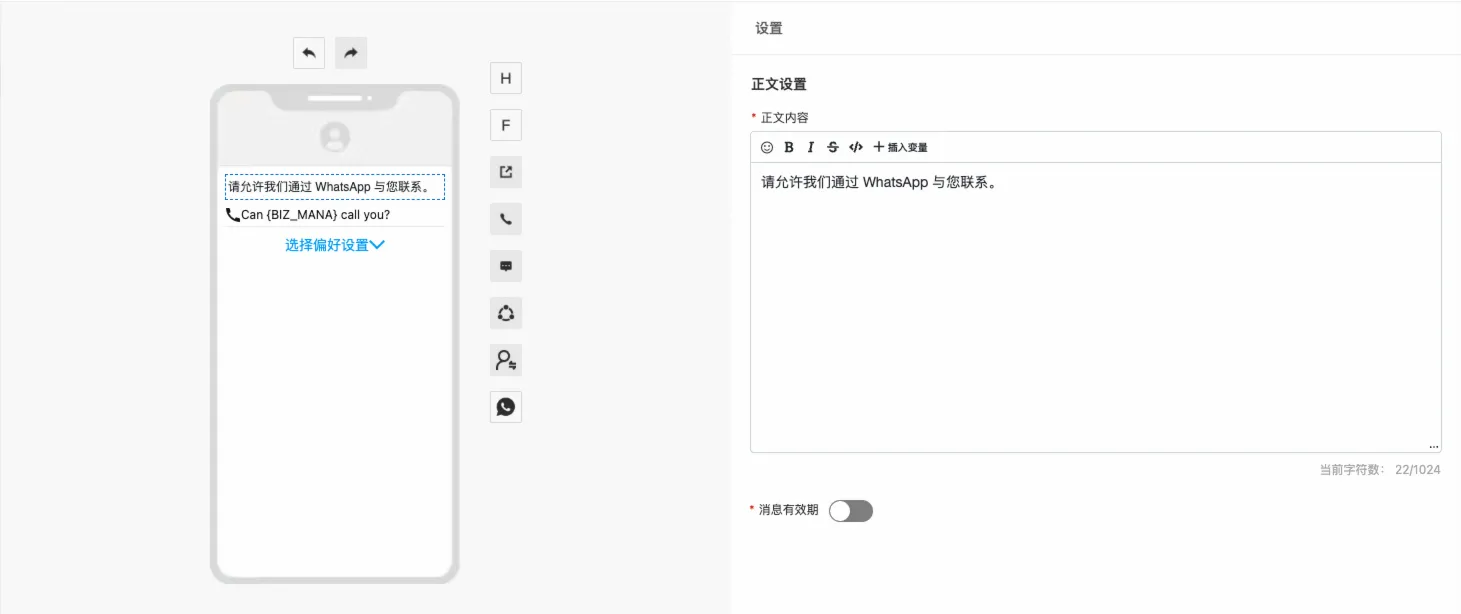Screen dimensions: 1461x614
Task: Toggle bold formatting in editor
Action: pyautogui.click(x=789, y=147)
